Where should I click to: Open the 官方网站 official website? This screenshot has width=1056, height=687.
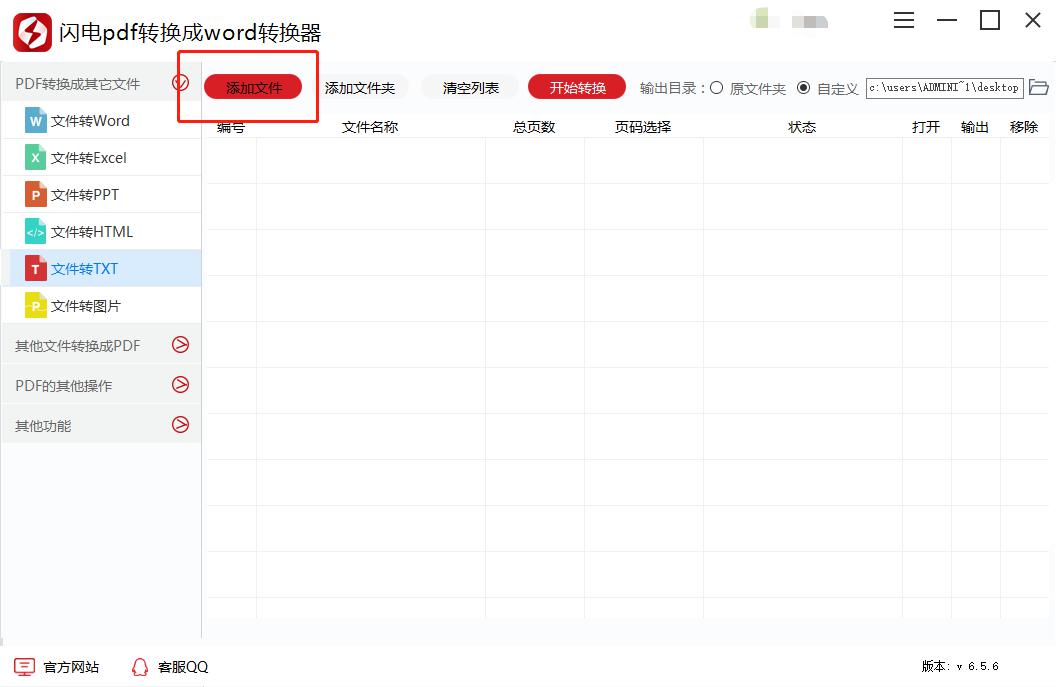[55, 666]
